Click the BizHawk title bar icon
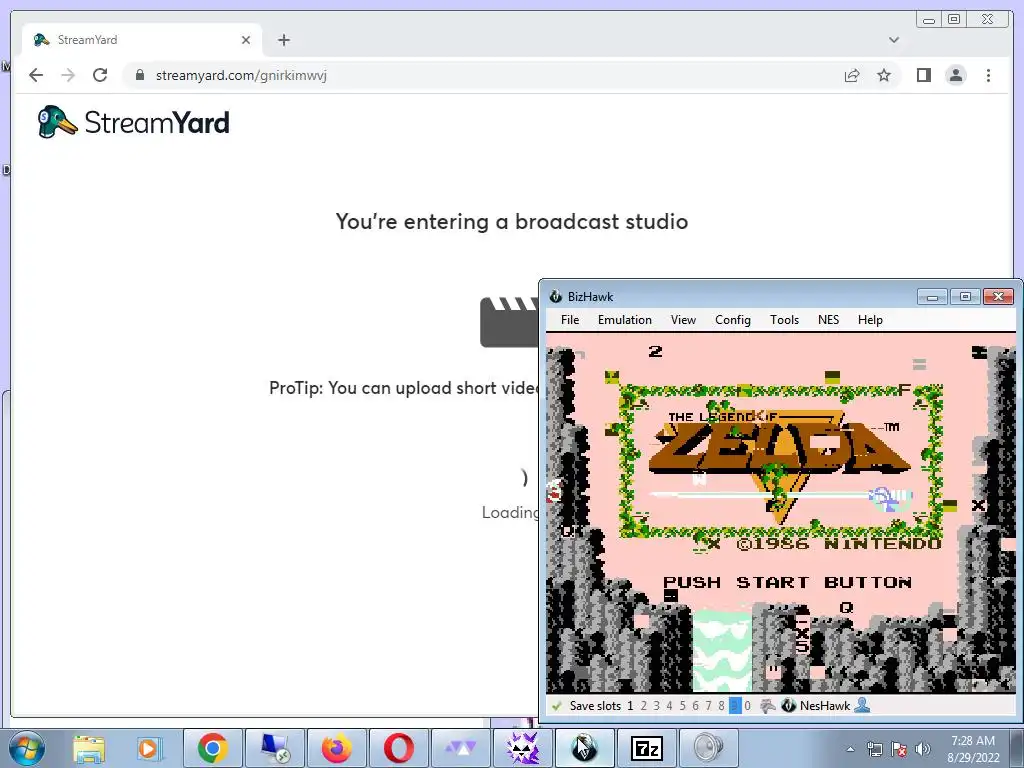 point(556,296)
